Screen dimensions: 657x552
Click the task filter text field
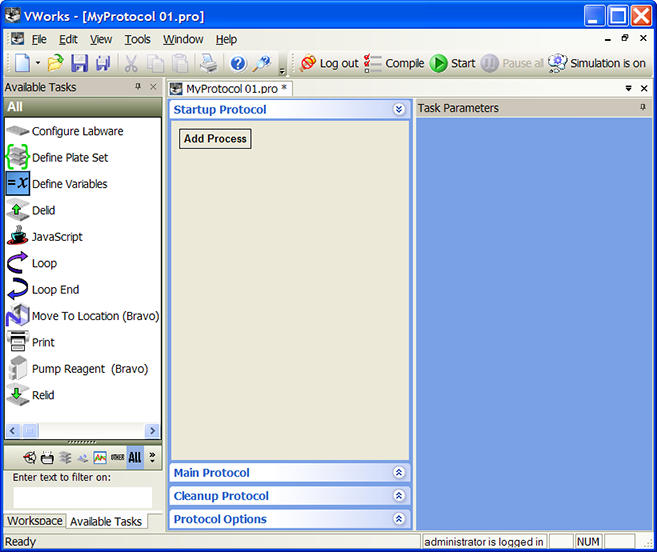click(82, 497)
